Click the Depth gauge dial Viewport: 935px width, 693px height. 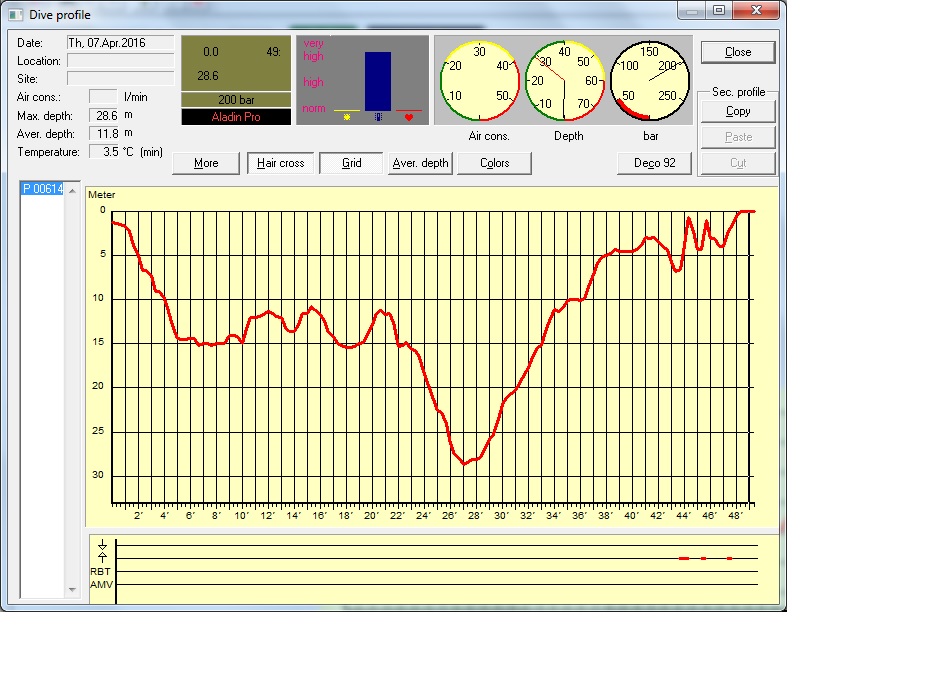(x=565, y=81)
